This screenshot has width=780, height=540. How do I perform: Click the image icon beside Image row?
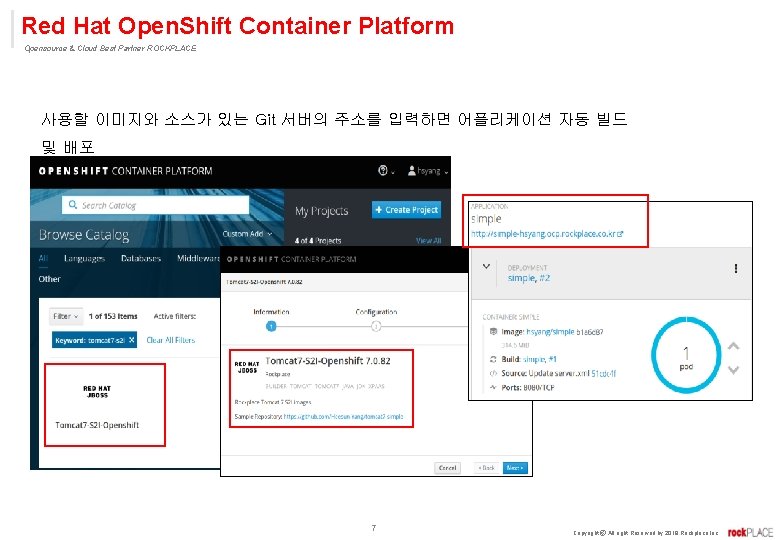(493, 332)
